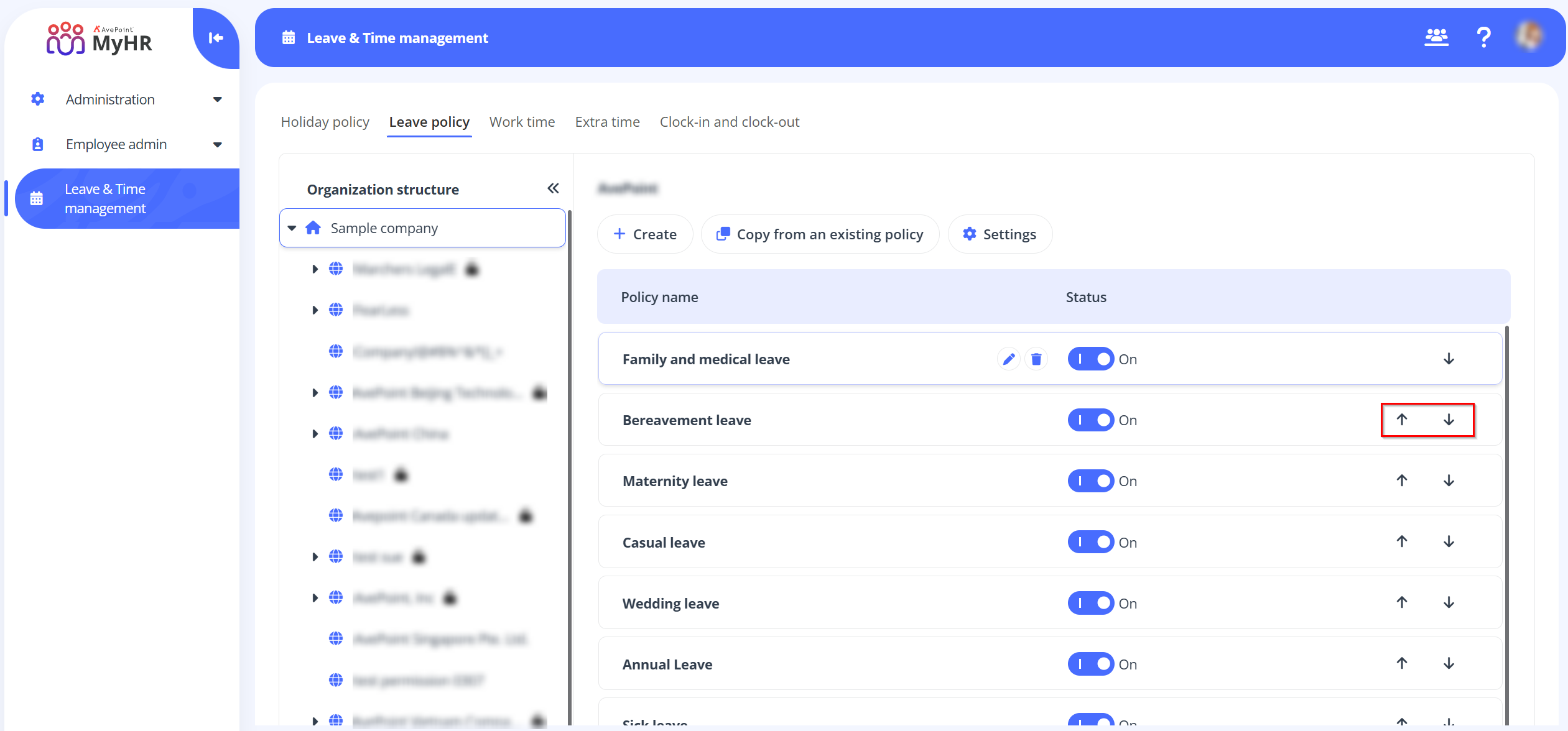Open user profile avatar
The height and width of the screenshot is (731, 1568).
pyautogui.click(x=1528, y=37)
